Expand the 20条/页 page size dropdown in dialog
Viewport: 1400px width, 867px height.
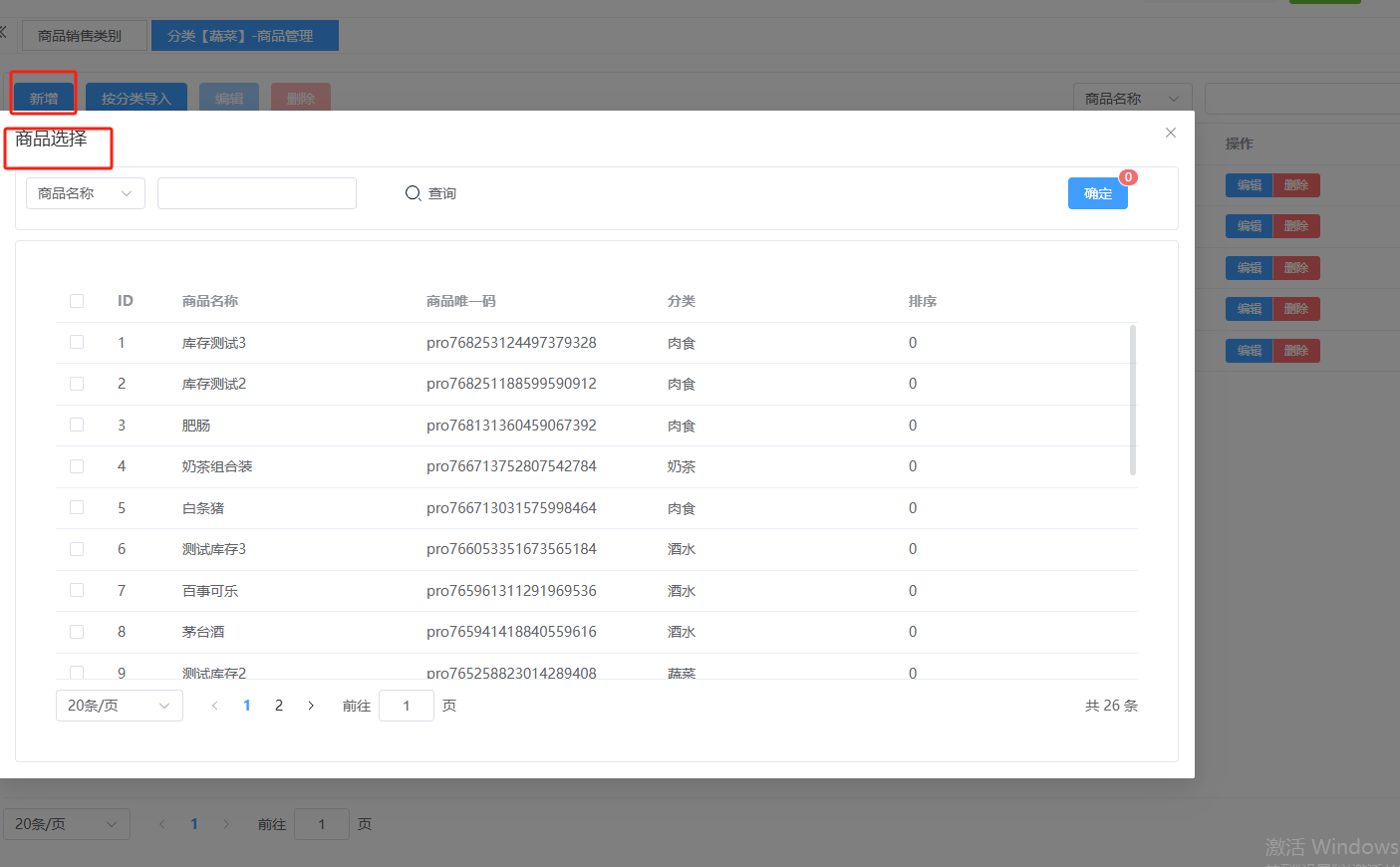[x=119, y=706]
